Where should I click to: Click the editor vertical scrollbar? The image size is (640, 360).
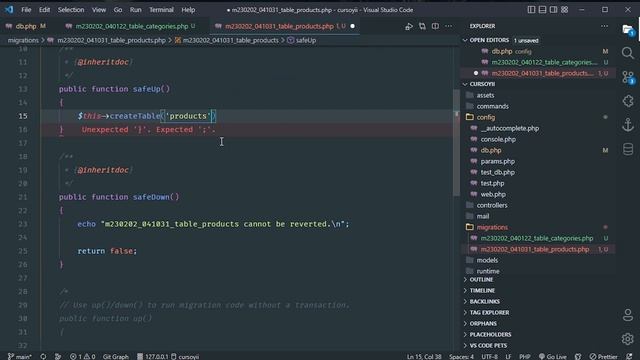pyautogui.click(x=456, y=143)
